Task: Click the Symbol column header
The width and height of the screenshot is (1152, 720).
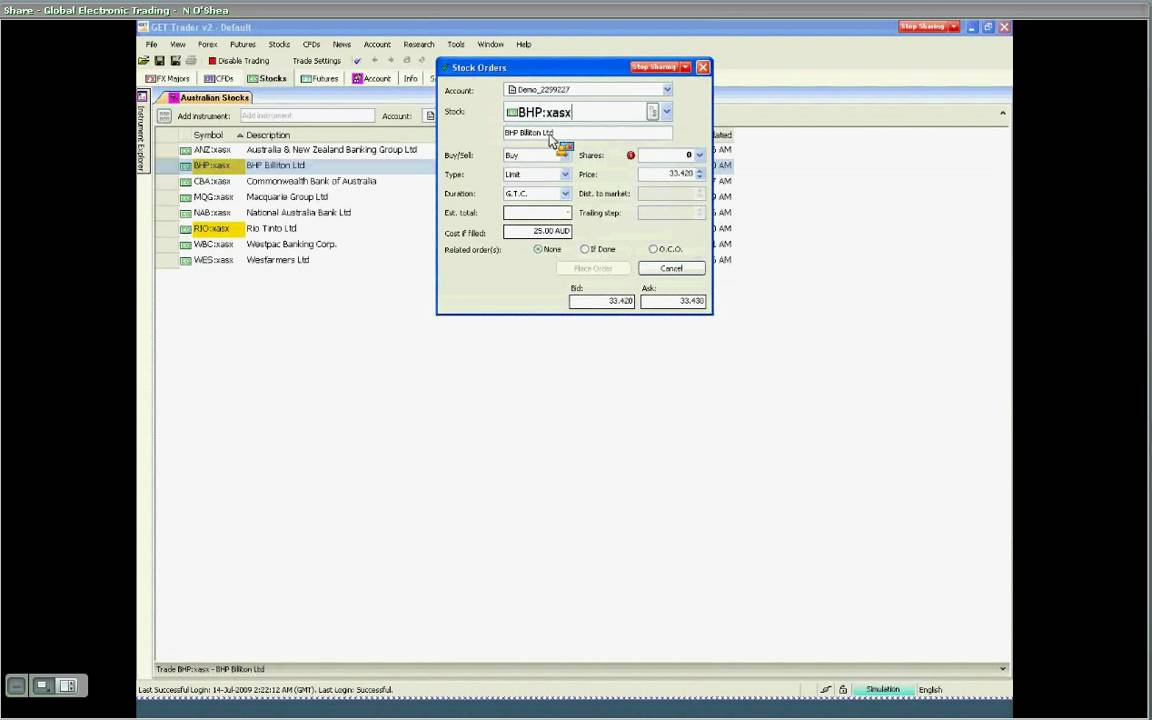Action: pyautogui.click(x=208, y=135)
